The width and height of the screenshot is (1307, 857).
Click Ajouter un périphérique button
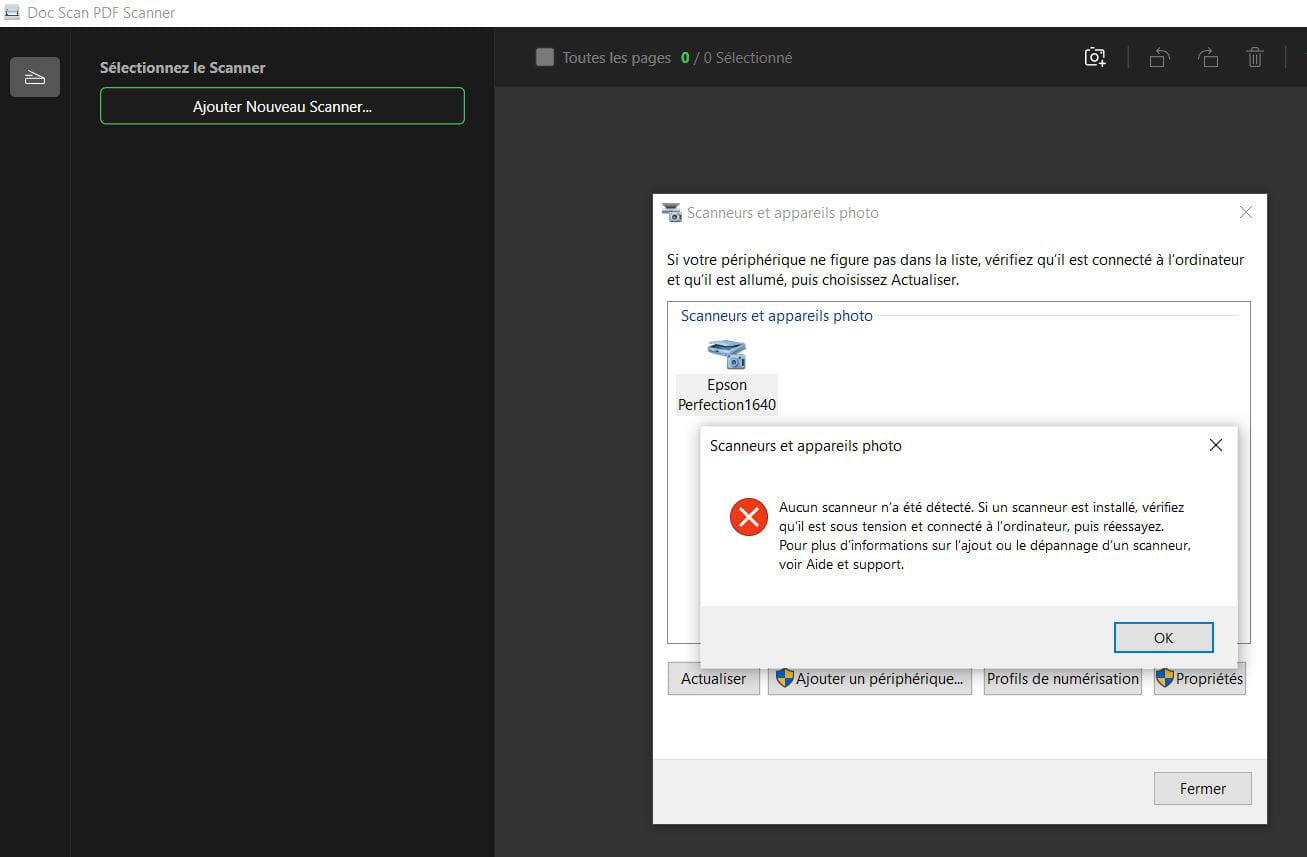tap(870, 678)
